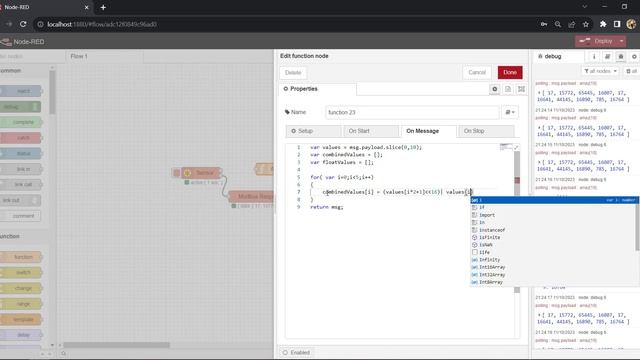Select the complete node in palette
640x360 pixels.
[20, 122]
